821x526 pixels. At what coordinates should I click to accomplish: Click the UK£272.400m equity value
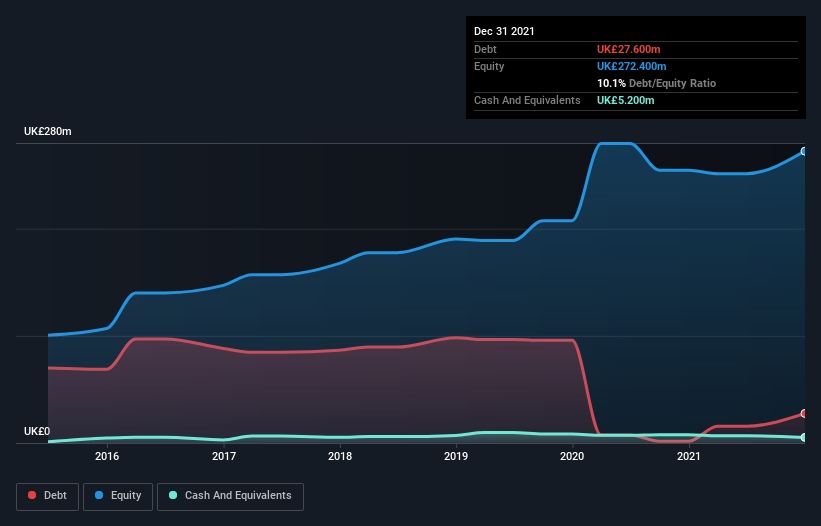click(631, 66)
